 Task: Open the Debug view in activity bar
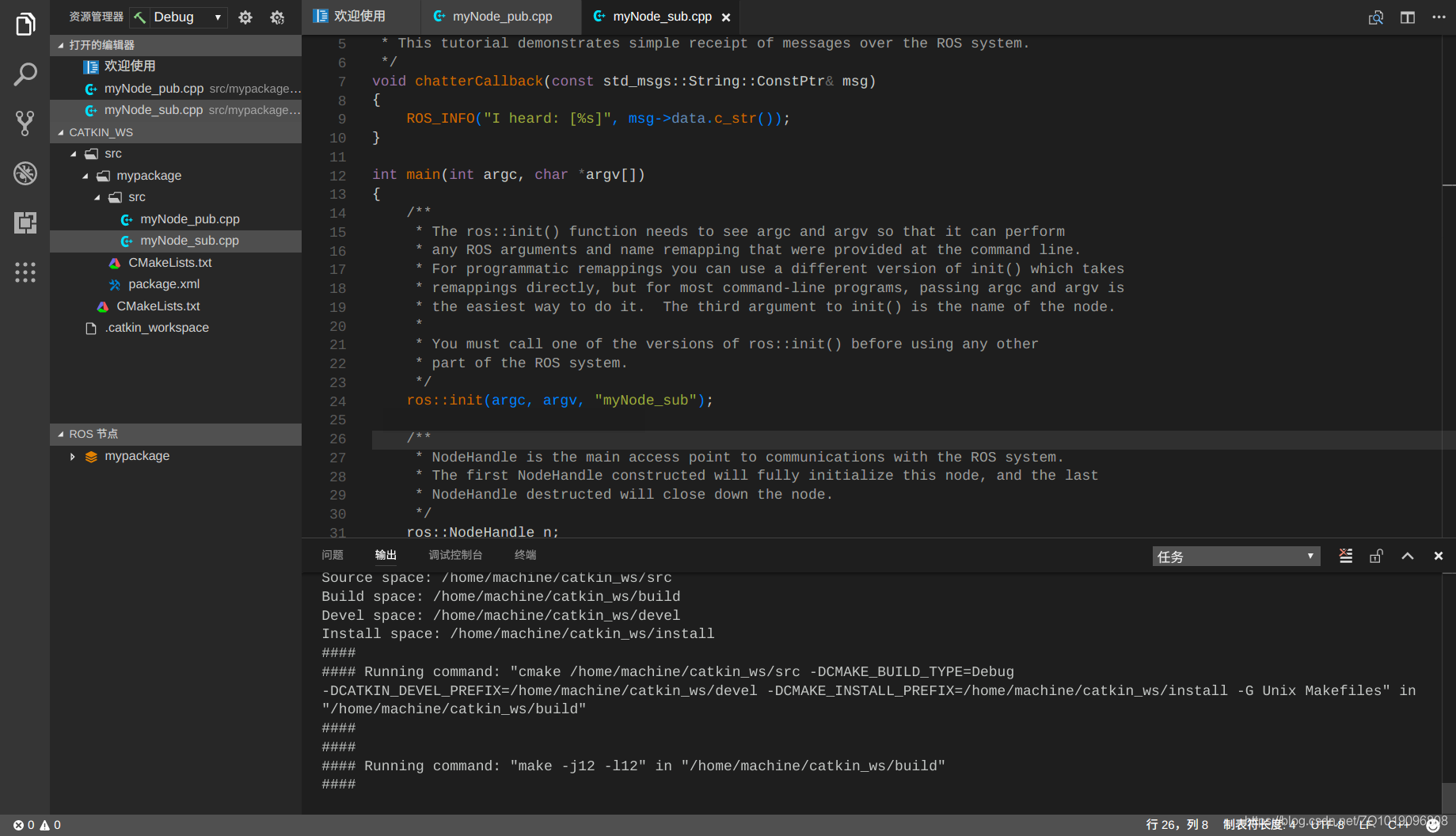pyautogui.click(x=25, y=173)
